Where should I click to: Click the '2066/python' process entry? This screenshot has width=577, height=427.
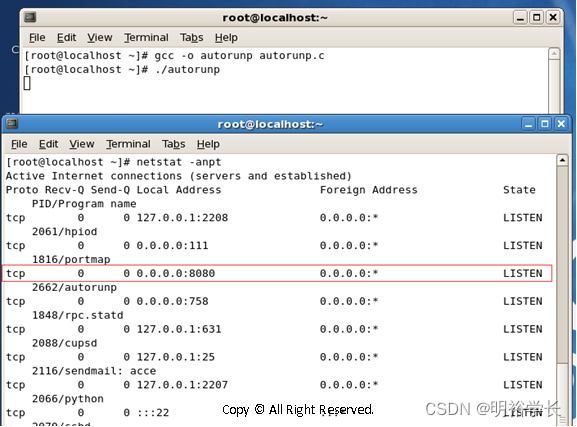pos(68,399)
